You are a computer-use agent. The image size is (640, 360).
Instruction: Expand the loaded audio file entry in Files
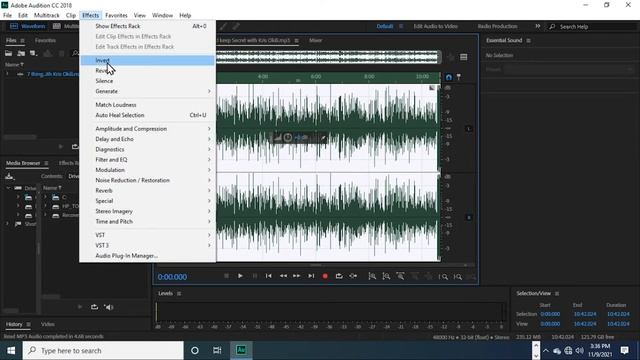tap(7, 74)
